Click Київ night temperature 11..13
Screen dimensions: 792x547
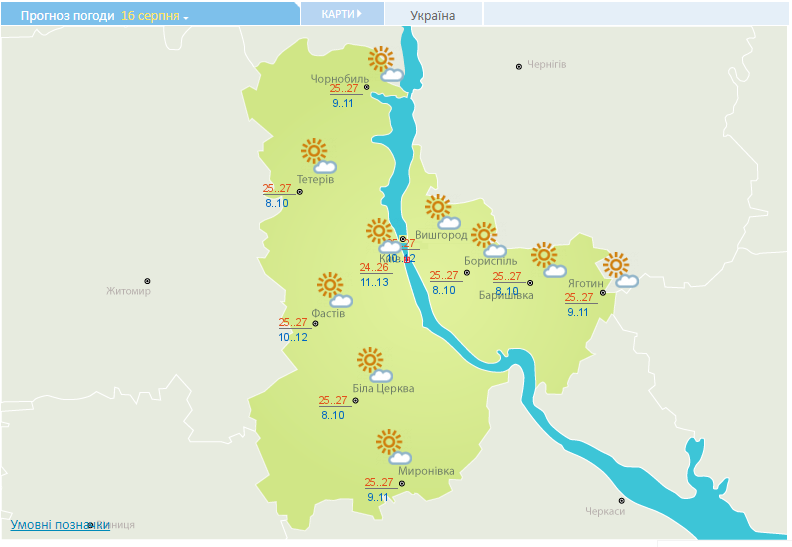374,282
